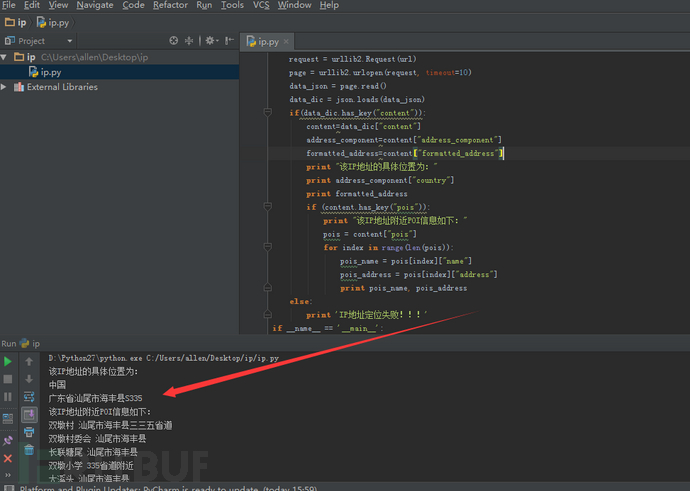Stop the running process
690x491 pixels.
[x=7, y=379]
